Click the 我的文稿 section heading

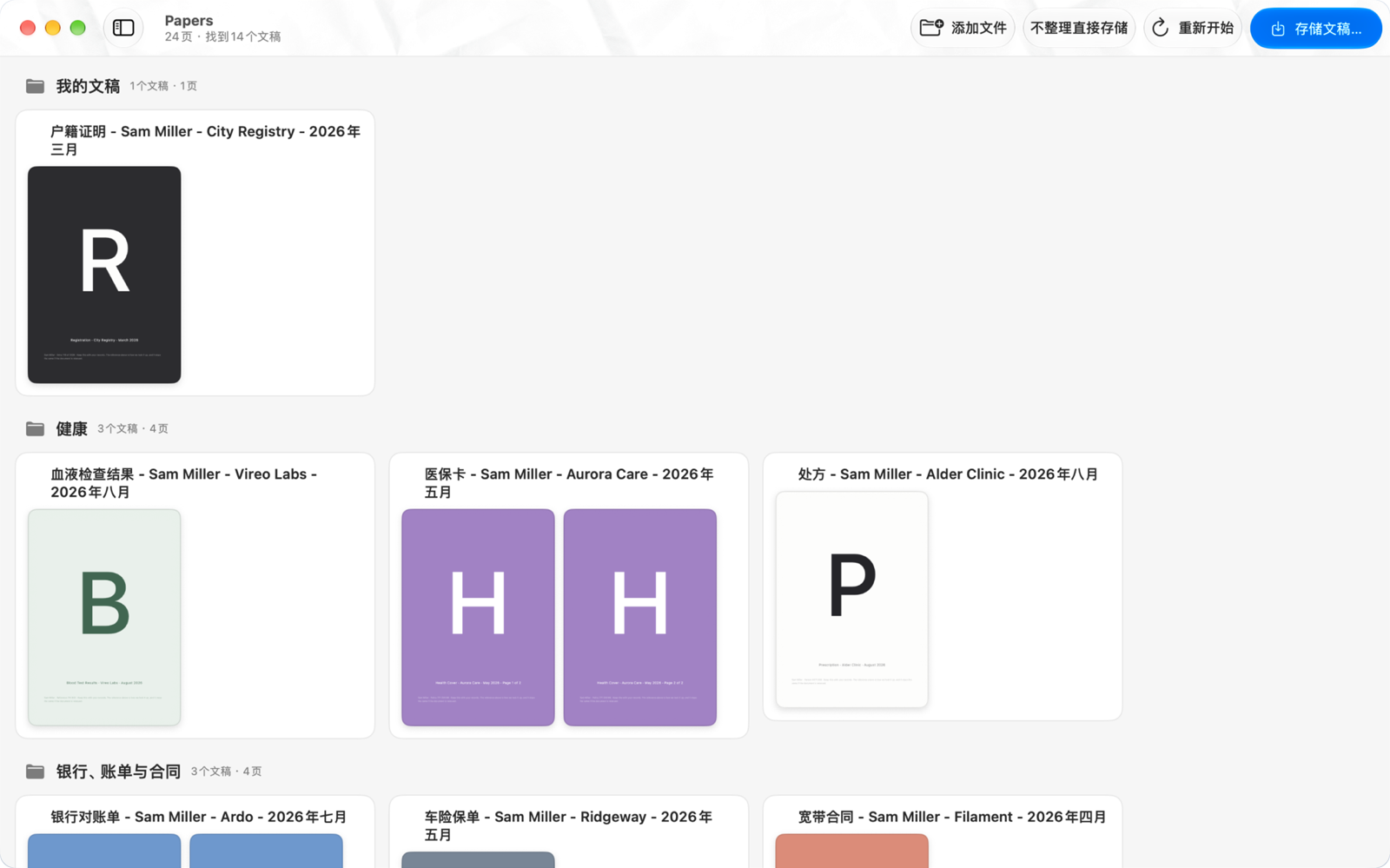(x=88, y=86)
